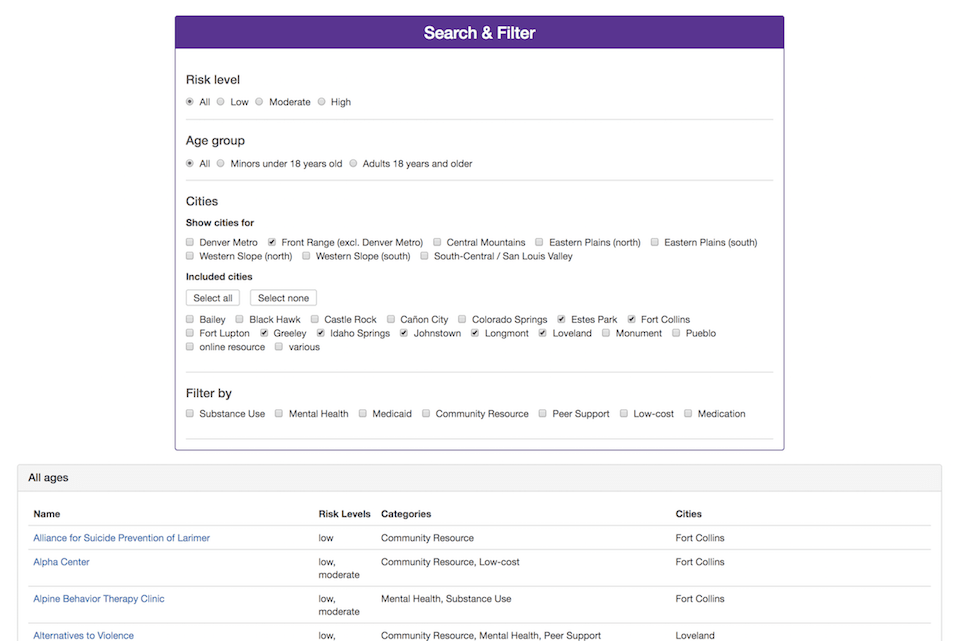Uncheck the Fort Collins city
960x641 pixels.
pos(631,320)
